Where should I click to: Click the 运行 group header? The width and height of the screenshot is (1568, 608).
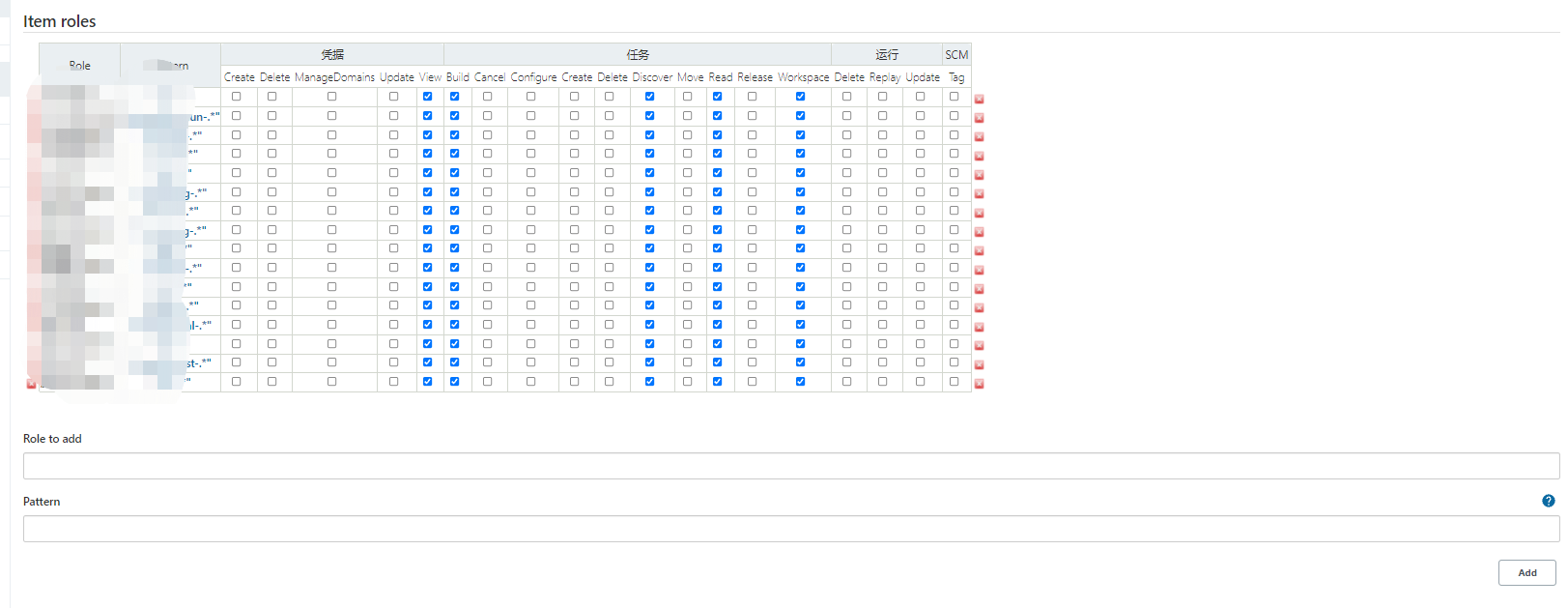[887, 54]
